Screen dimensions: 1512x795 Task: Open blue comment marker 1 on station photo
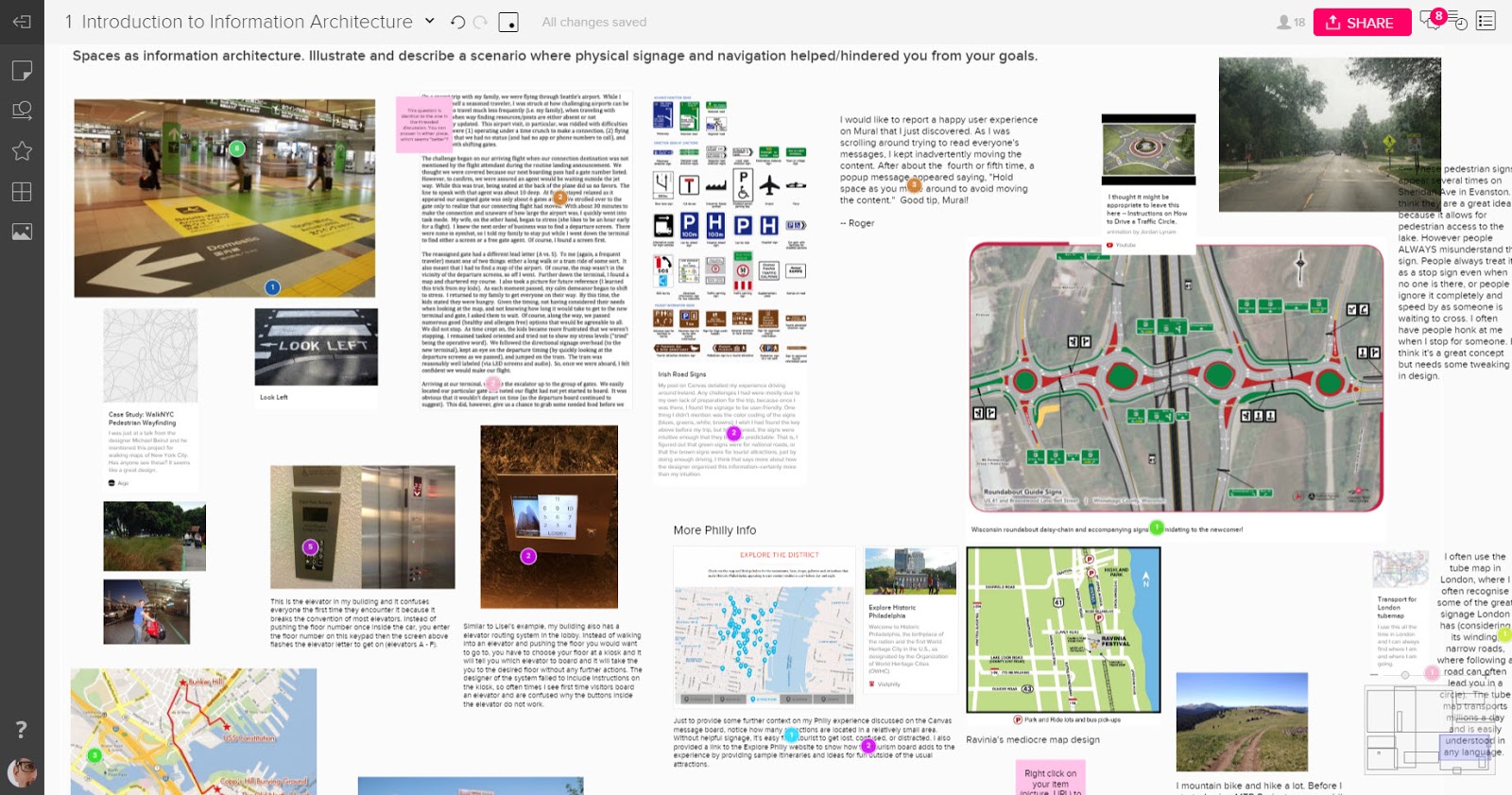(x=272, y=287)
